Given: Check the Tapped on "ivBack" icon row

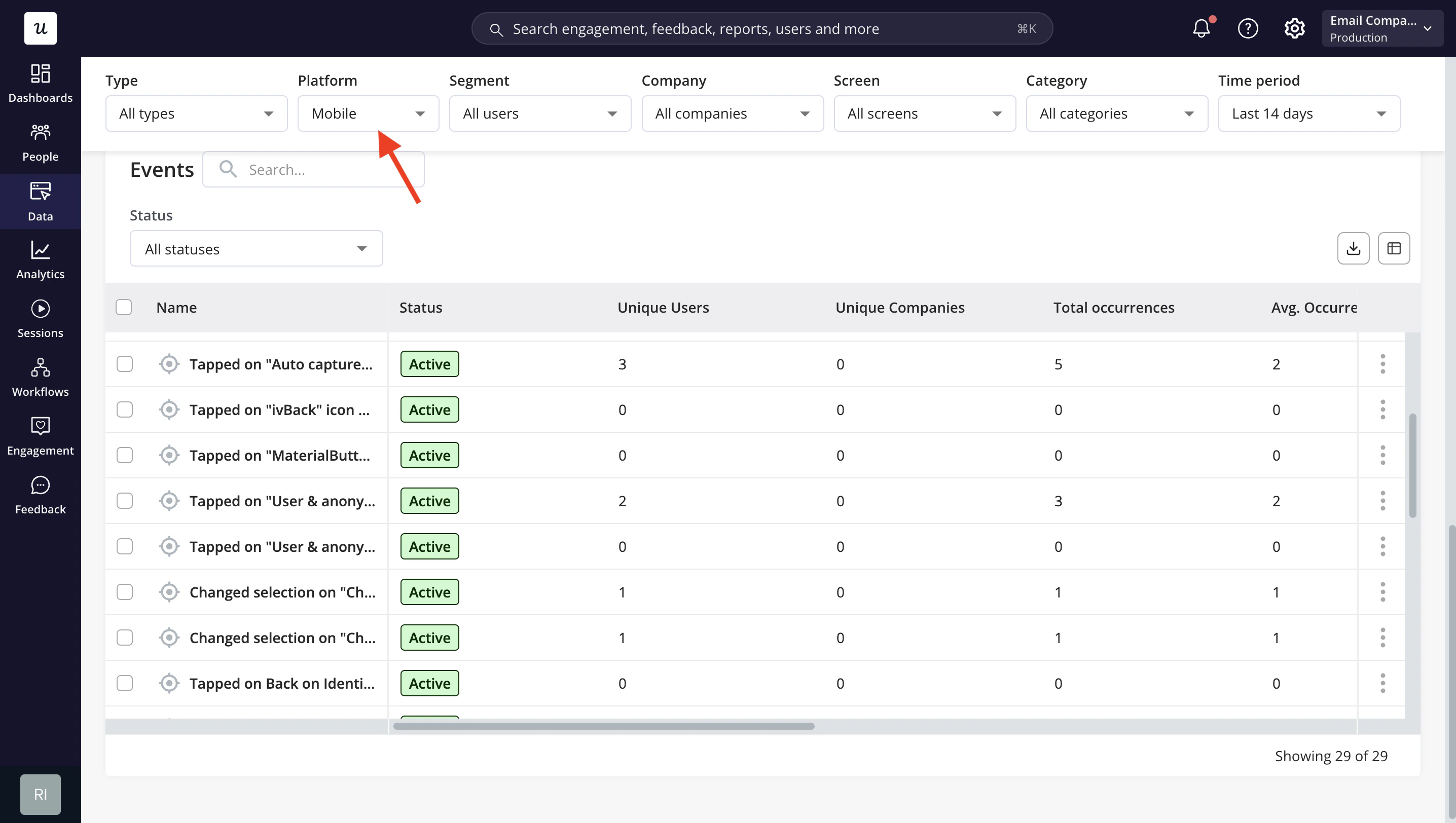Looking at the screenshot, I should (x=124, y=410).
